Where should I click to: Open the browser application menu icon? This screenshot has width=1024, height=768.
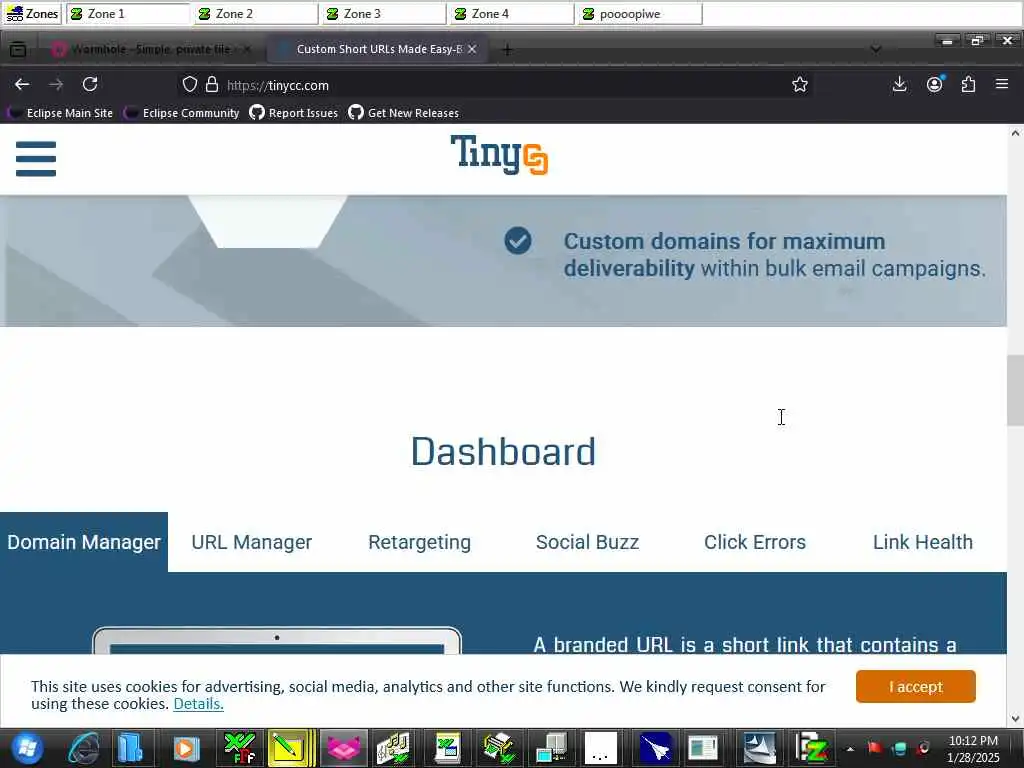point(1002,84)
